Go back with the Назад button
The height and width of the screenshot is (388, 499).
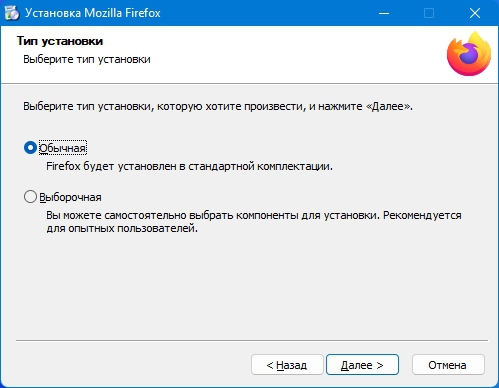coord(287,365)
